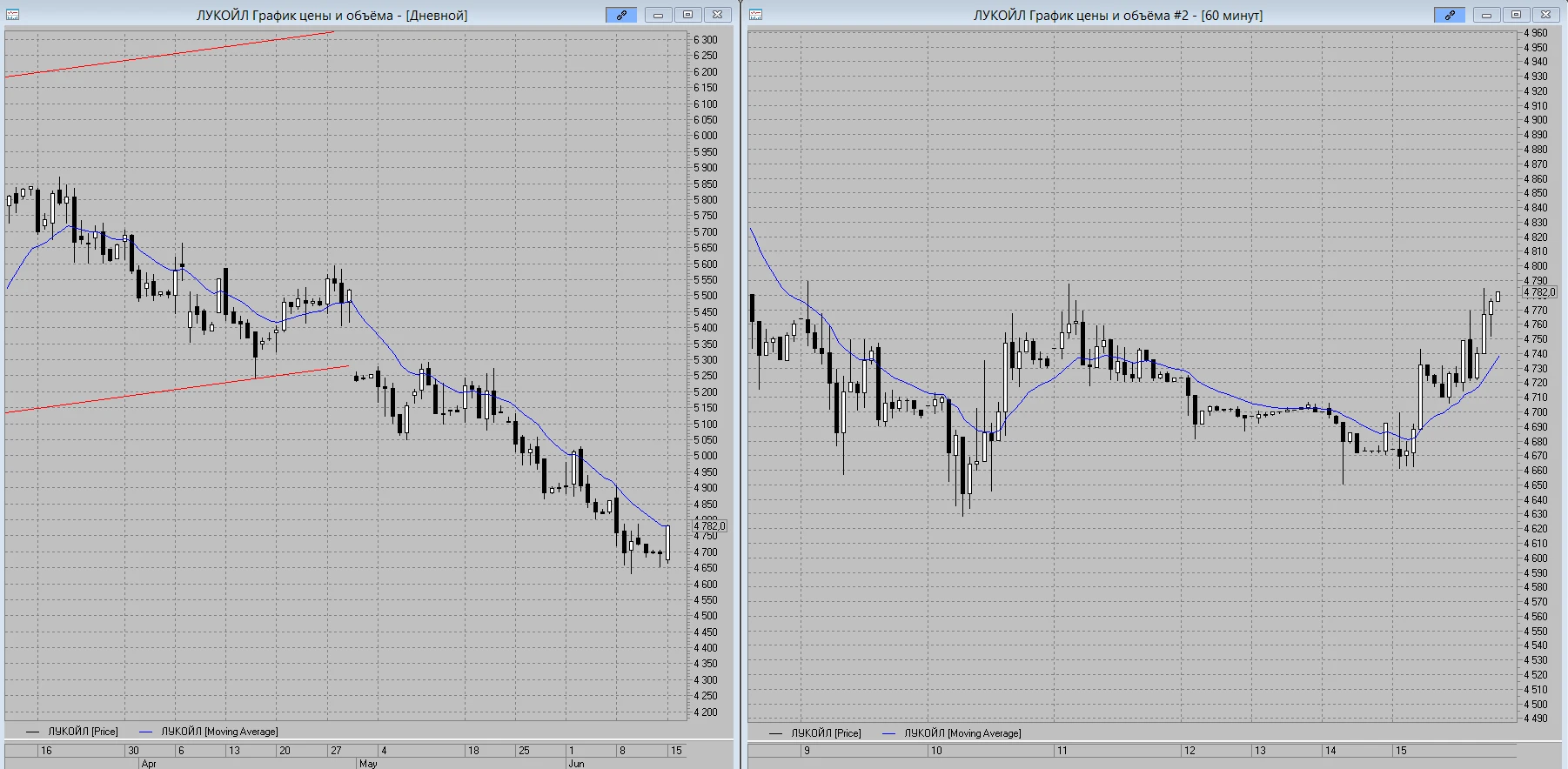Screen dimensions: 1568x769
Task: Select 'ЛУКОЙЛ [Price]' legend entry in the daily chart
Action: point(83,732)
